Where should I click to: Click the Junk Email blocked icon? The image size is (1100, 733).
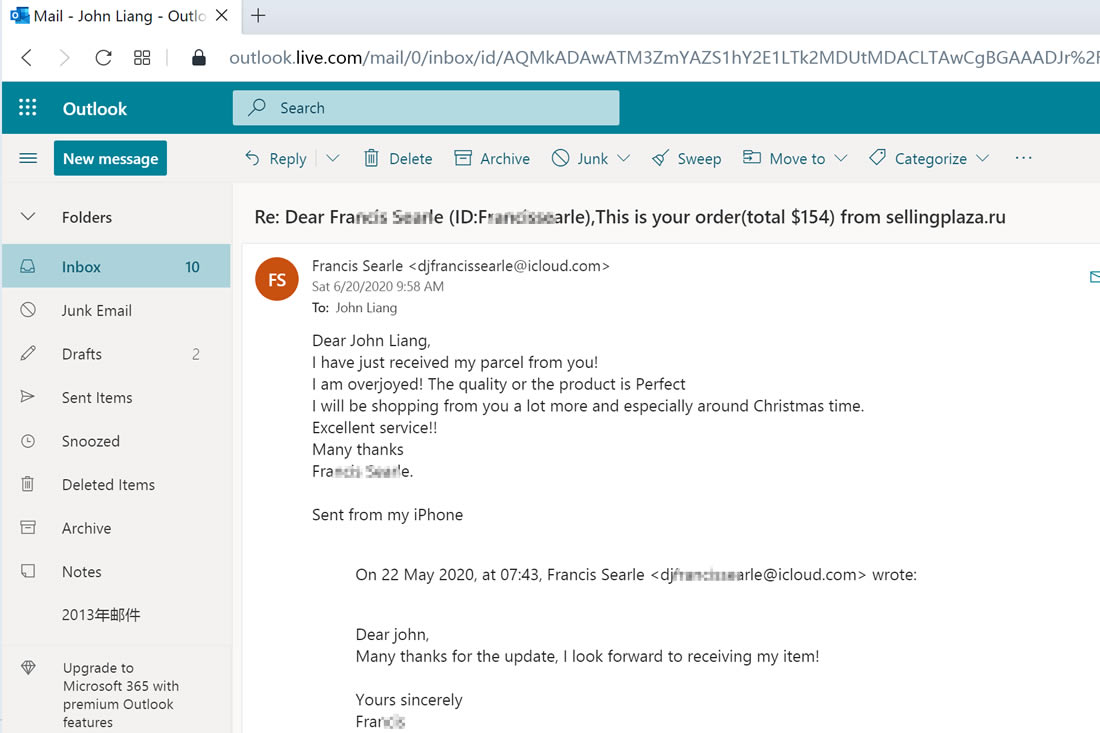(27, 309)
